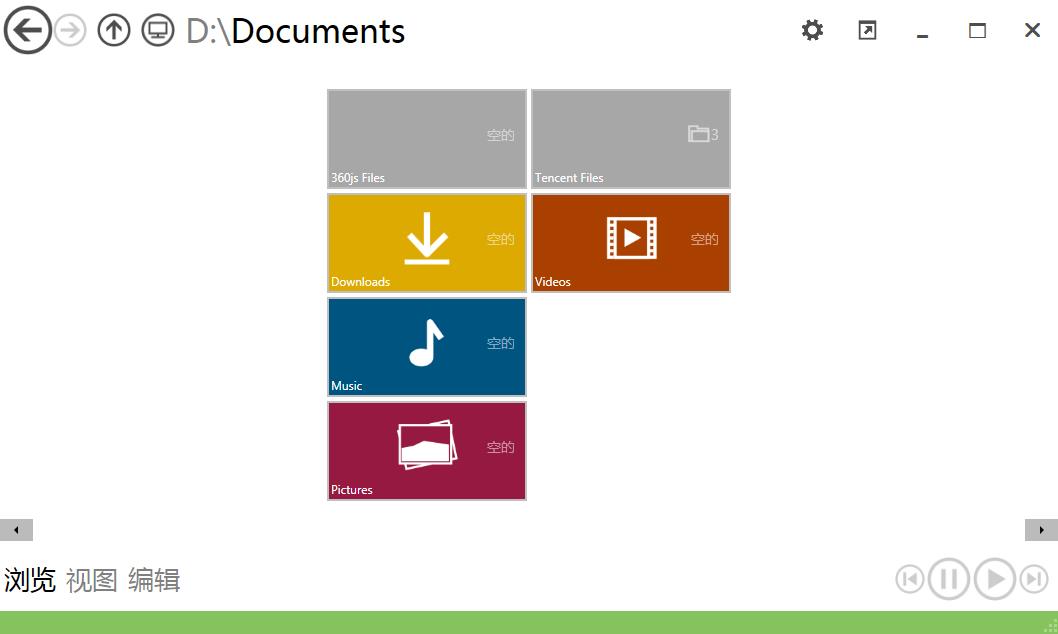Screen dimensions: 1058x634
Task: Click the forward arrow navigation icon
Action: (x=70, y=31)
